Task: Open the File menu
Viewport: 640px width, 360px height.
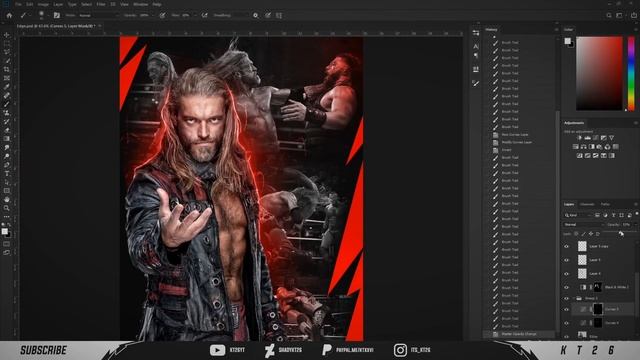Action: tap(18, 4)
